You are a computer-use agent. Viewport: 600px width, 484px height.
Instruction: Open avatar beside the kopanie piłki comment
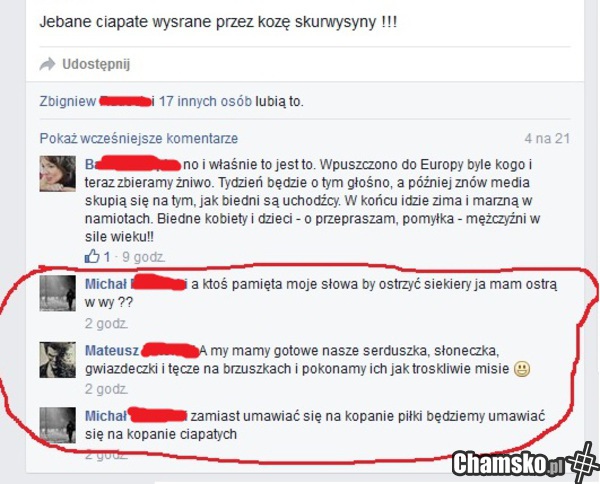click(58, 425)
